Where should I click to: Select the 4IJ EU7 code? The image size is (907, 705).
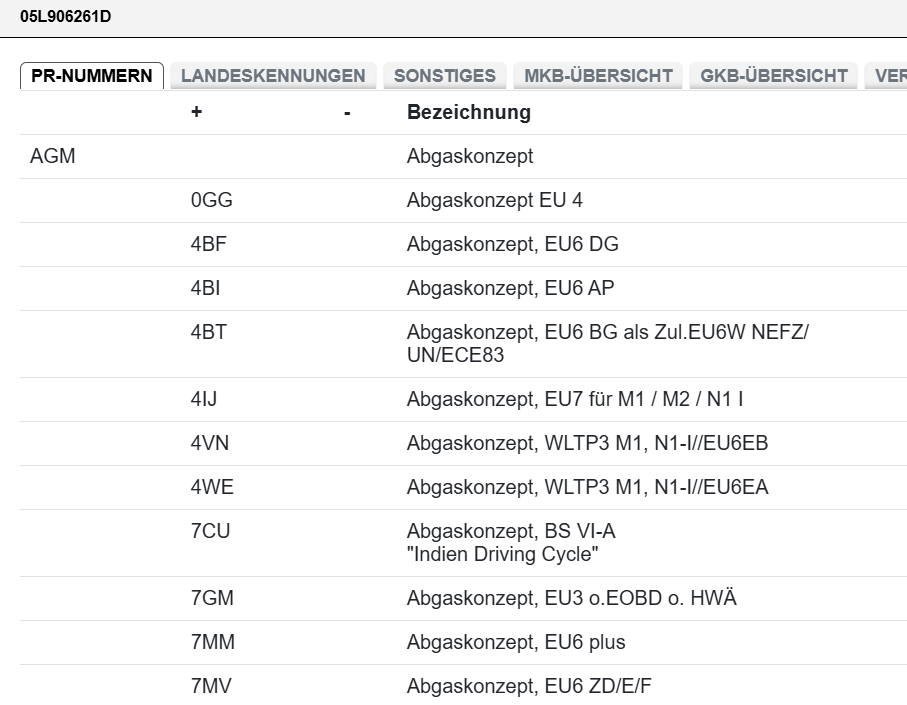pyautogui.click(x=204, y=400)
